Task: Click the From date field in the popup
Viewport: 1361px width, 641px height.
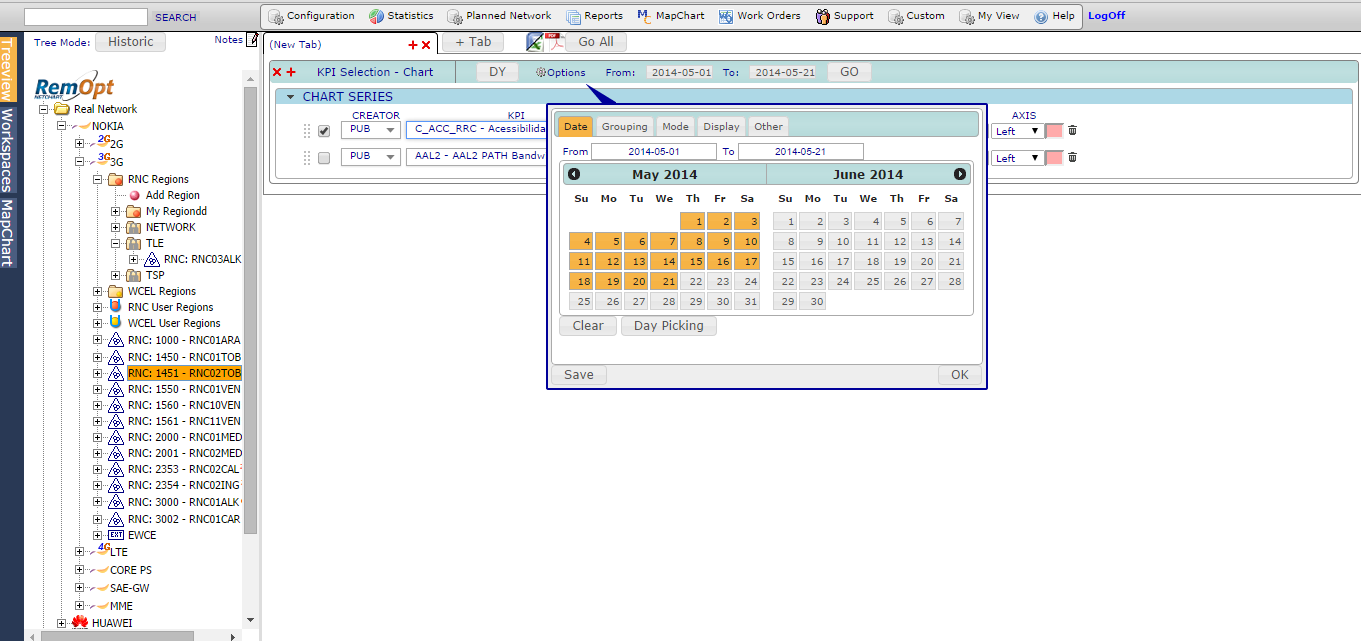Action: pyautogui.click(x=653, y=152)
